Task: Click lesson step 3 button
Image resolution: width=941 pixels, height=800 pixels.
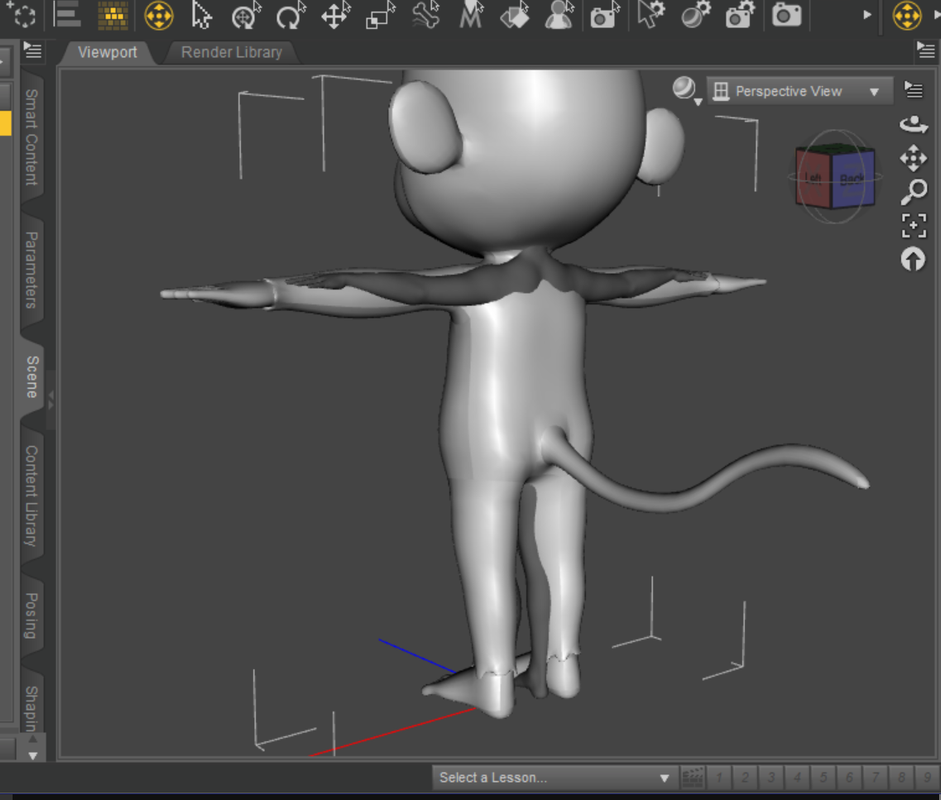Action: click(x=771, y=778)
